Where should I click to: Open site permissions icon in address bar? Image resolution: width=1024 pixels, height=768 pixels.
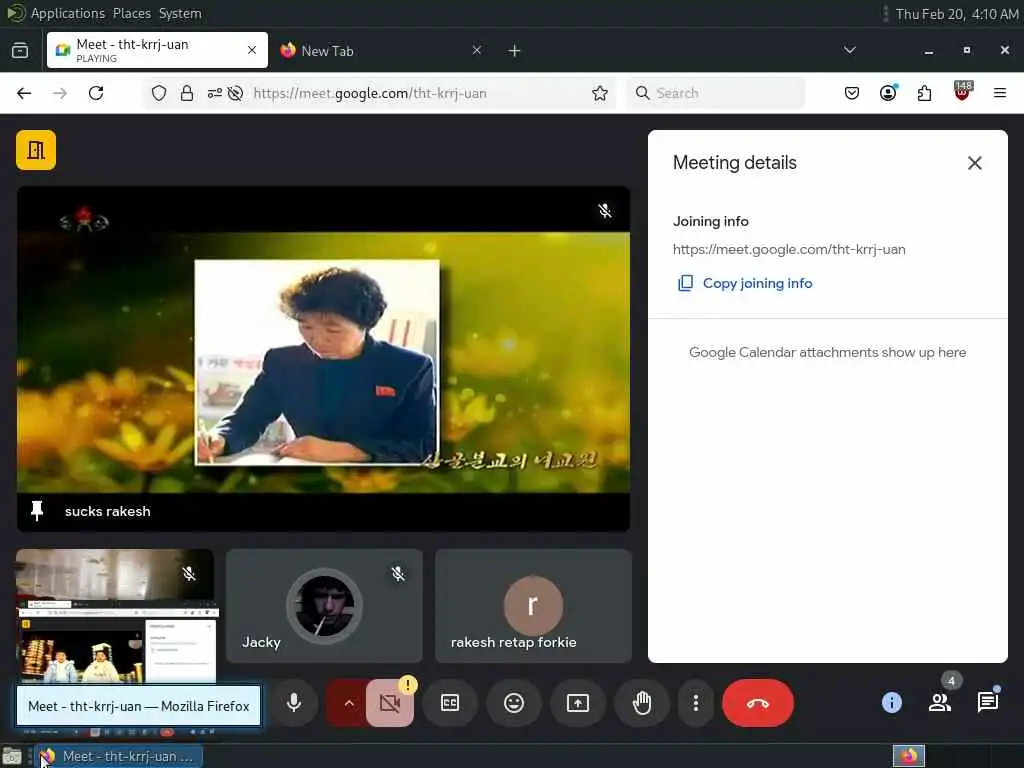click(x=215, y=93)
